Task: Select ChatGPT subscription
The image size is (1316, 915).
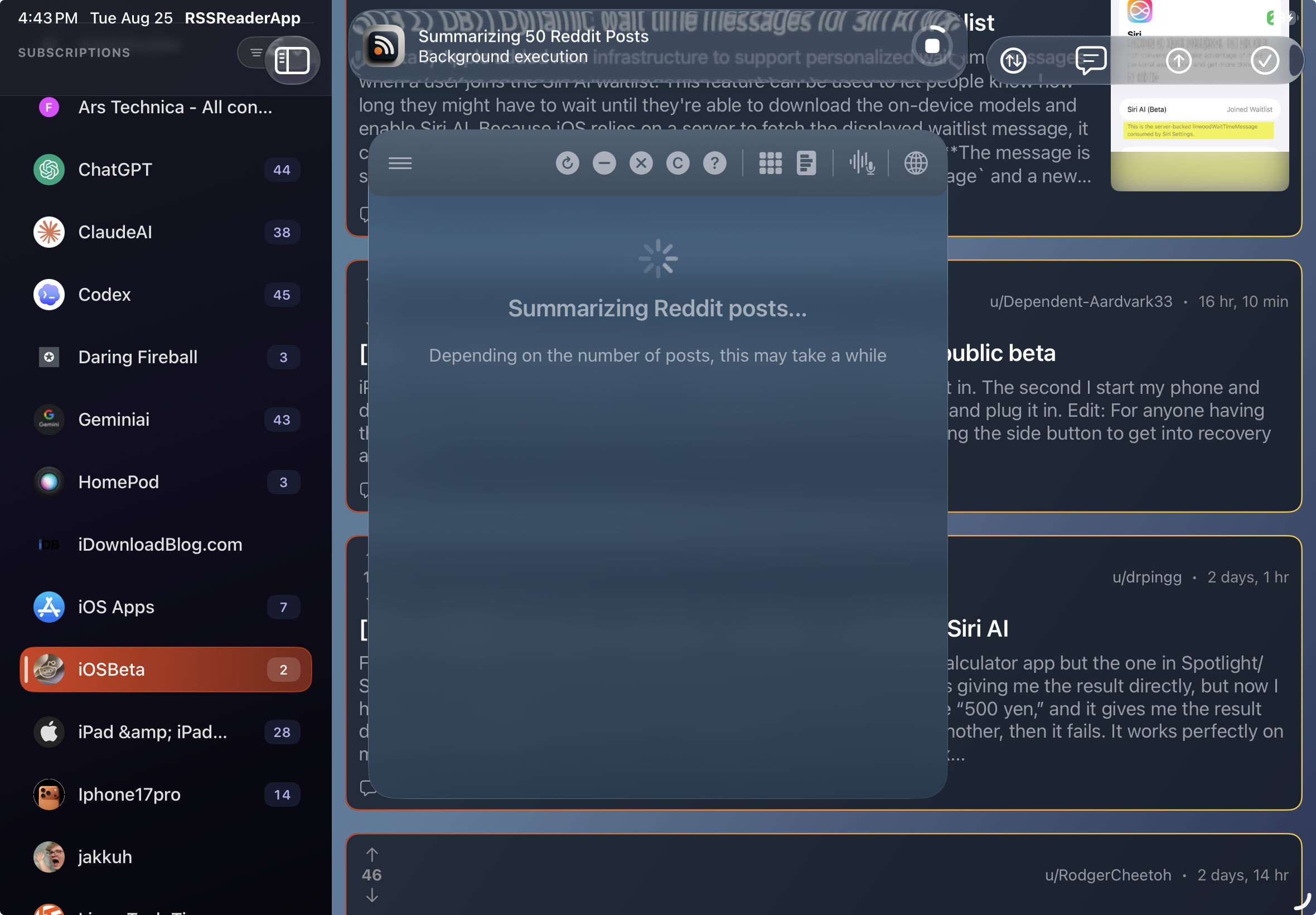Action: tap(166, 170)
